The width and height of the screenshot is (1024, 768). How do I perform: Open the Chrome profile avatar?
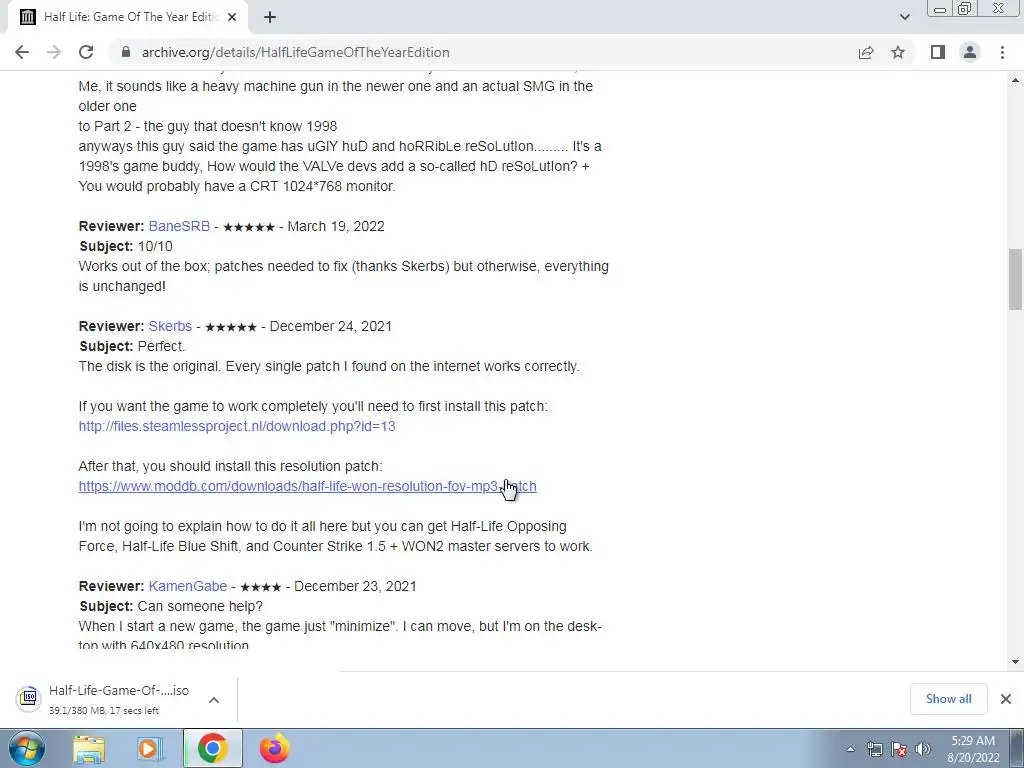coord(970,52)
